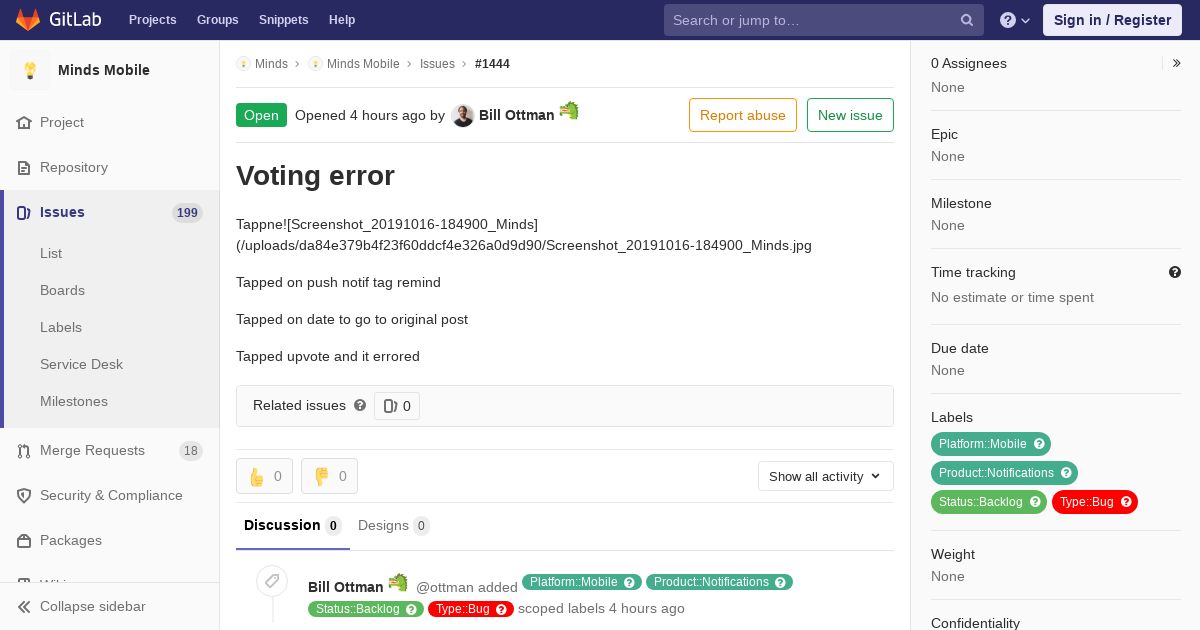Click @ottman username in activity

(x=445, y=588)
